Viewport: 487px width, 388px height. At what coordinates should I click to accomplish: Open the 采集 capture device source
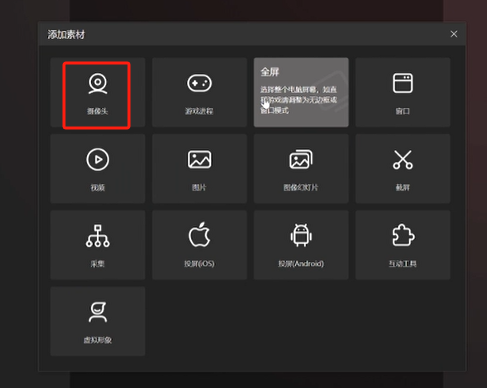click(x=98, y=245)
